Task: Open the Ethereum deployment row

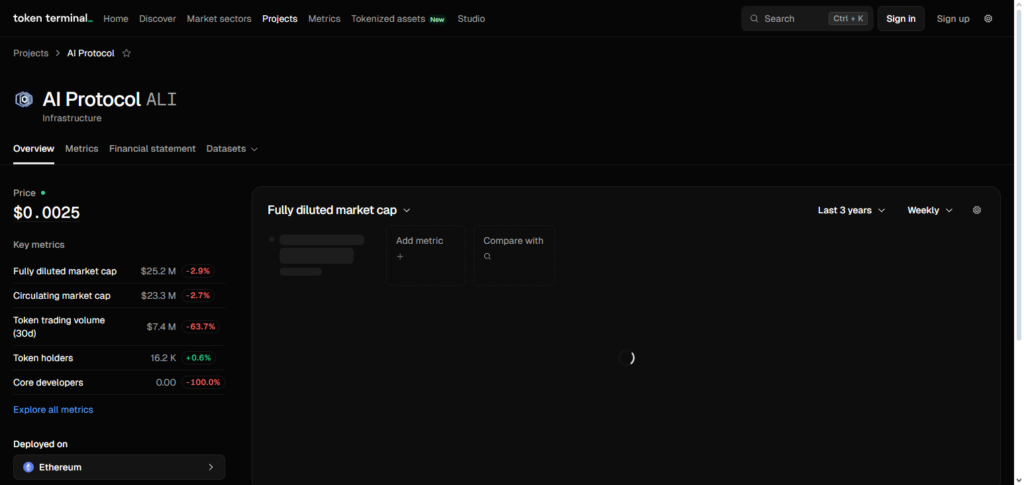Action: pyautogui.click(x=119, y=467)
